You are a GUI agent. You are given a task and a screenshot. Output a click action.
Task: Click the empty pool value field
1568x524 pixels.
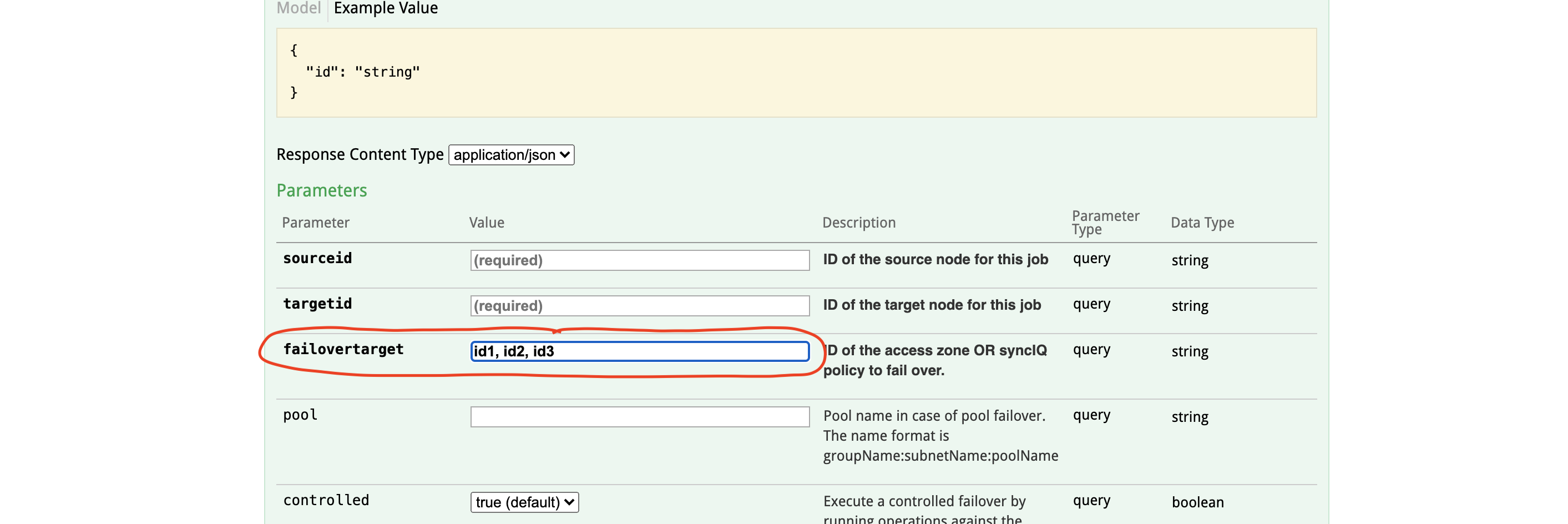click(639, 417)
